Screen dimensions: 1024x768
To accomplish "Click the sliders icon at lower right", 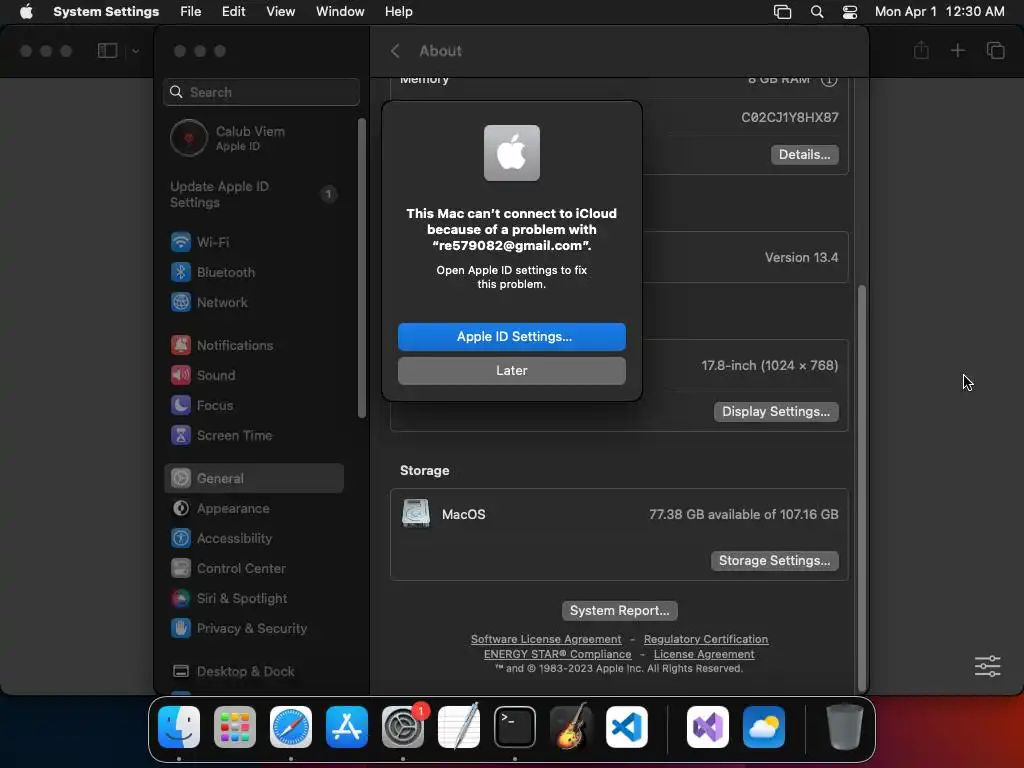I will [987, 666].
